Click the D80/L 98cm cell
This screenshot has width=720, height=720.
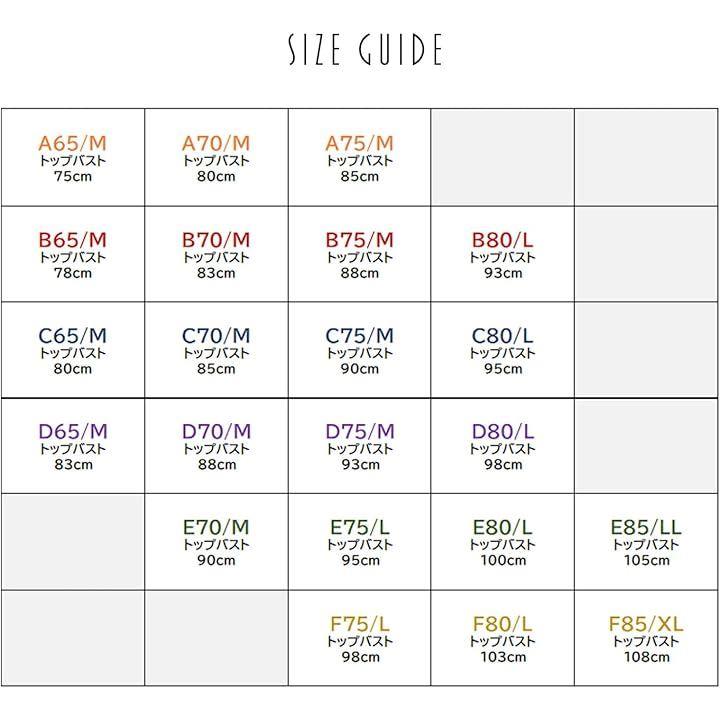(503, 446)
